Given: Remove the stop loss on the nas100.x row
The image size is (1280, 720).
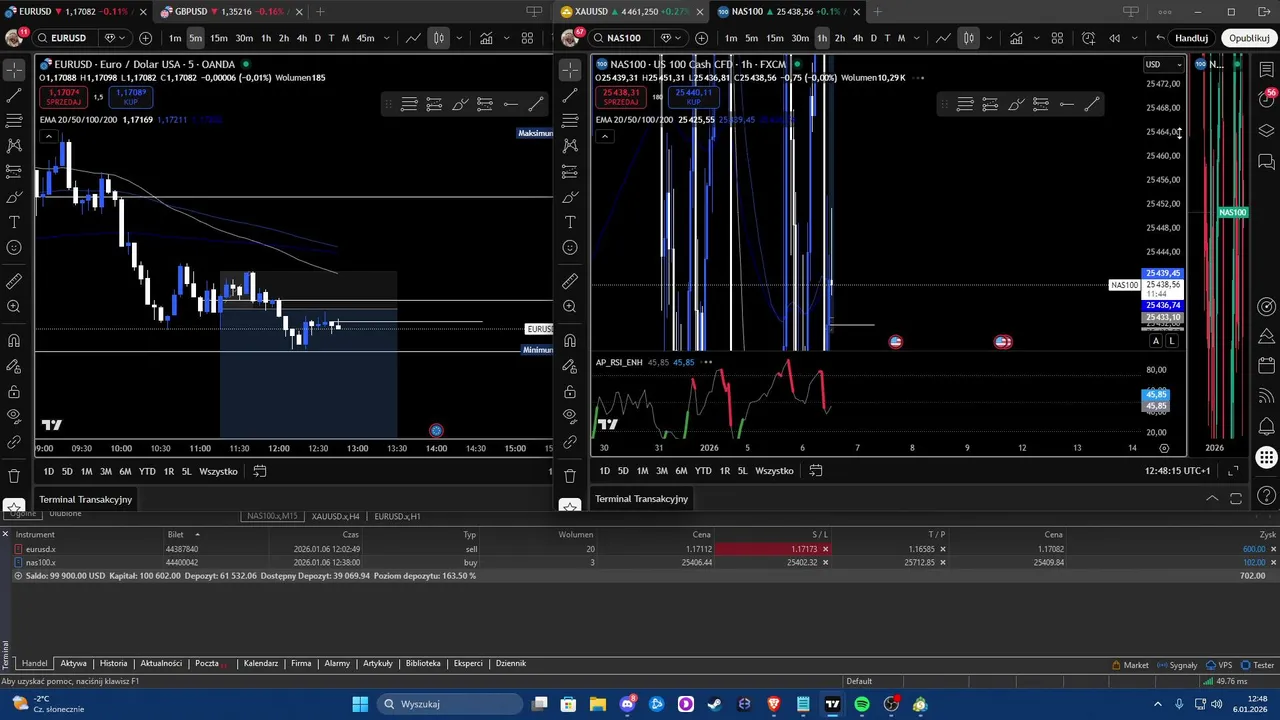Looking at the screenshot, I should tap(825, 562).
